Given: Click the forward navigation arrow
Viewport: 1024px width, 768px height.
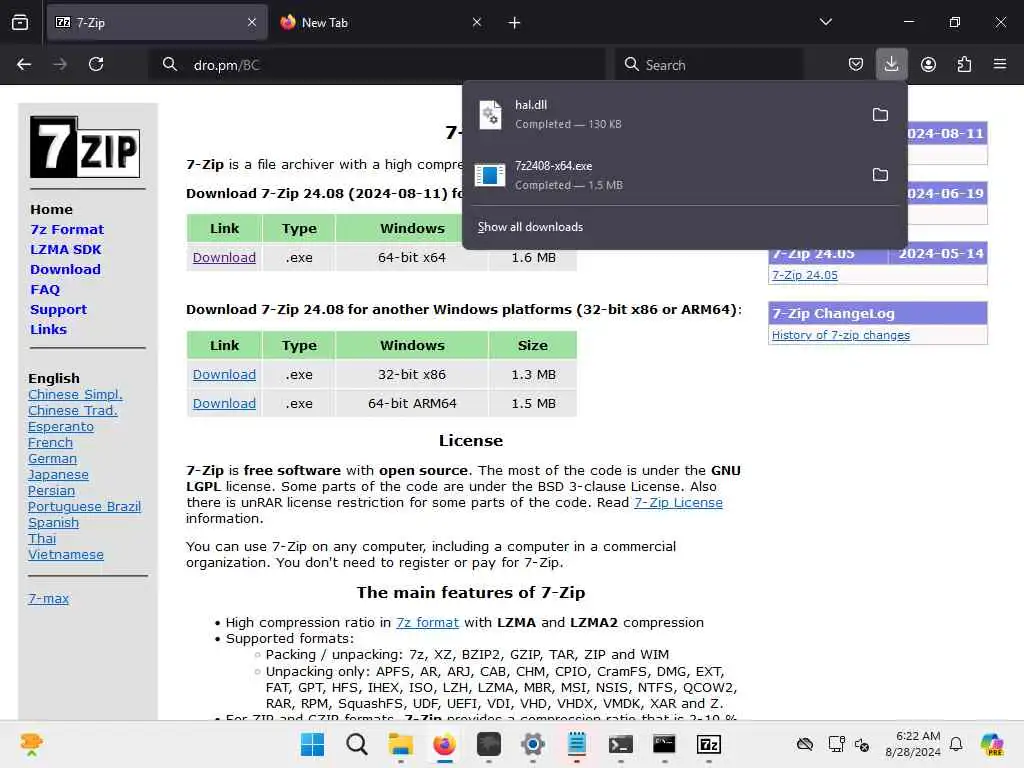Looking at the screenshot, I should pyautogui.click(x=60, y=64).
